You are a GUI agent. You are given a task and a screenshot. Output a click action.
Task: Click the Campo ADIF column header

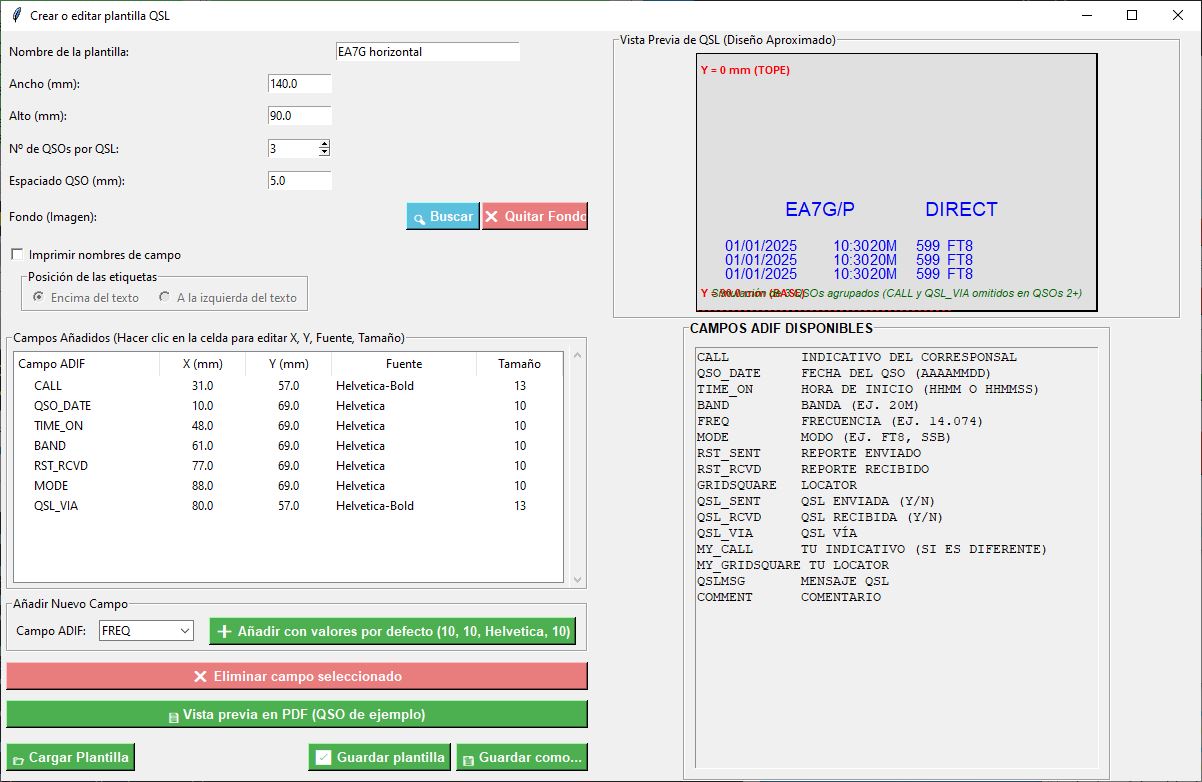click(86, 364)
